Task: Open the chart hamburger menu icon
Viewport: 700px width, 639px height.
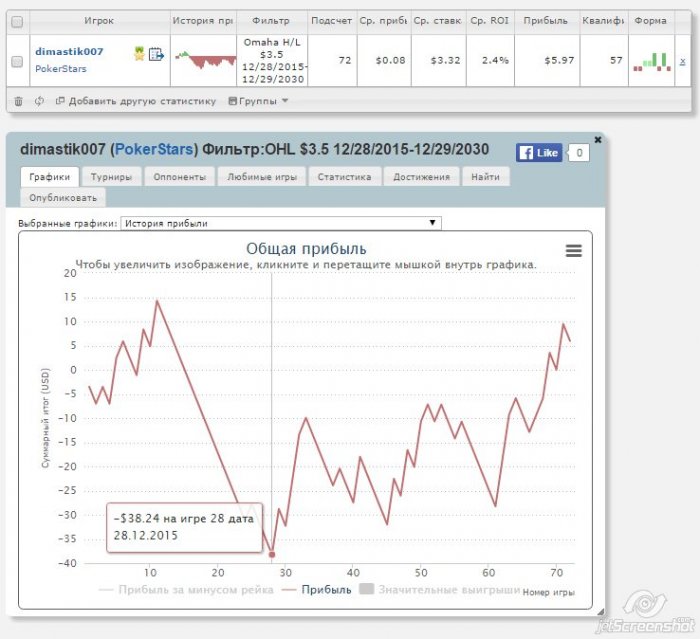Action: click(574, 251)
